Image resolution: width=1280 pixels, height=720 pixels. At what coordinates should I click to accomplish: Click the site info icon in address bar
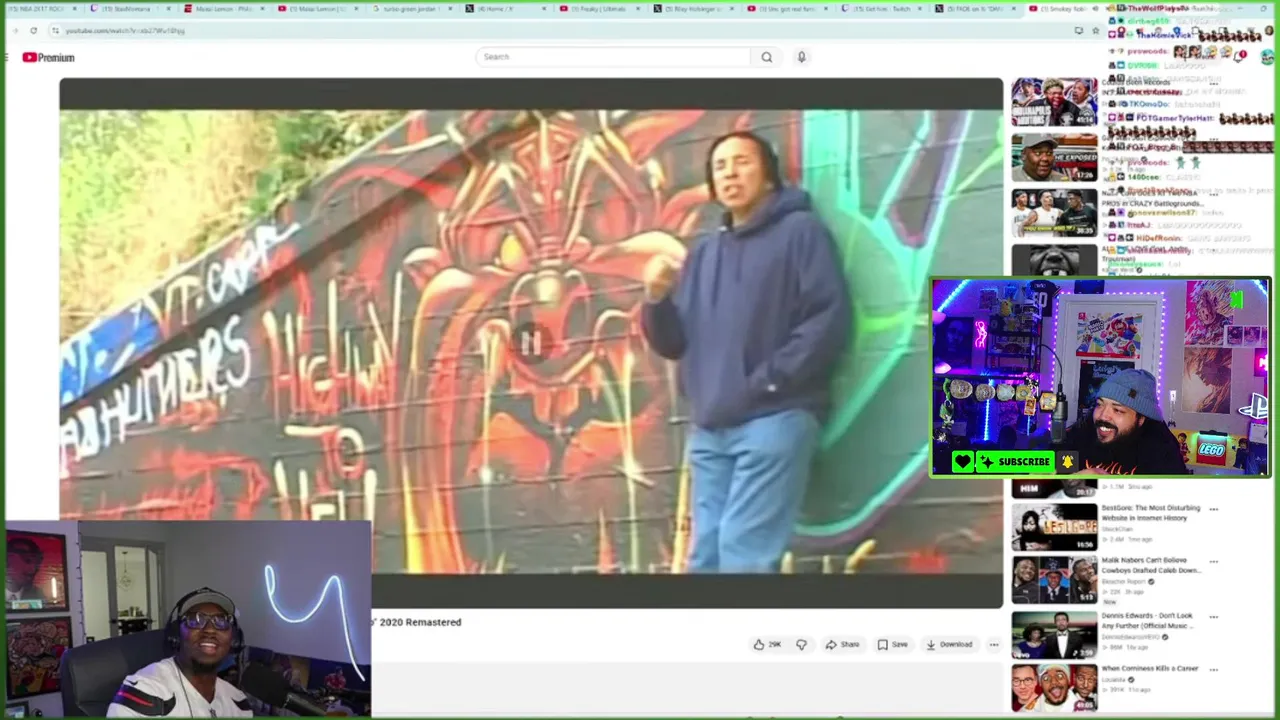pyautogui.click(x=55, y=30)
